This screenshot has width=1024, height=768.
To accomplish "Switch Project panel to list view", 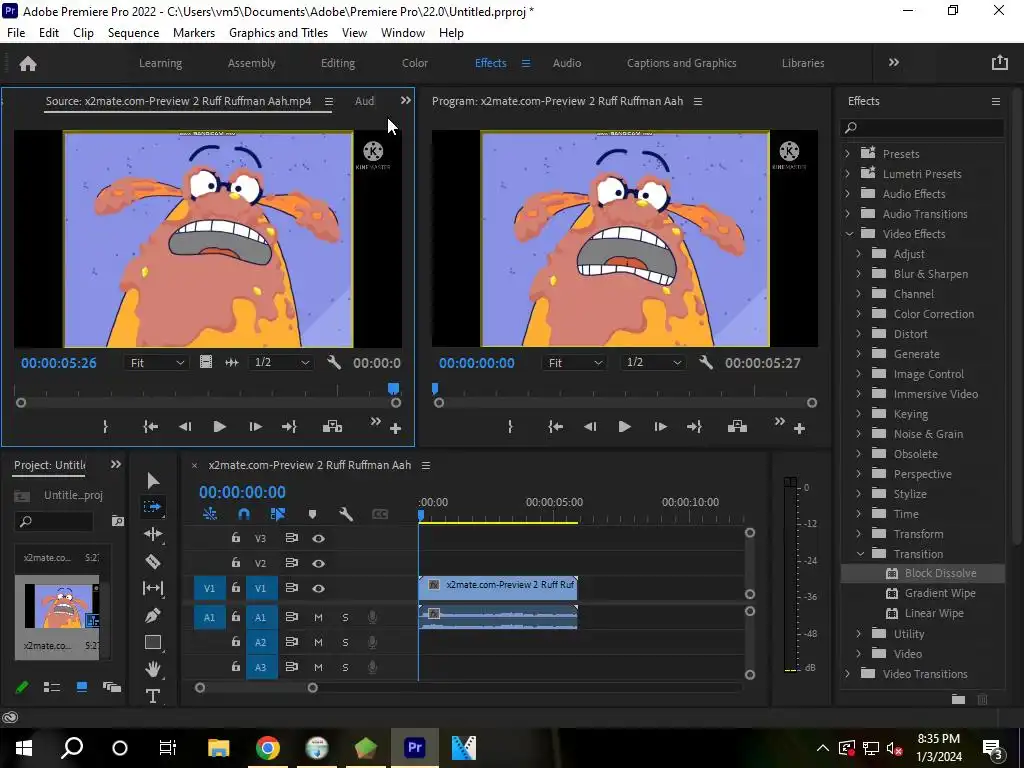I will (x=52, y=687).
